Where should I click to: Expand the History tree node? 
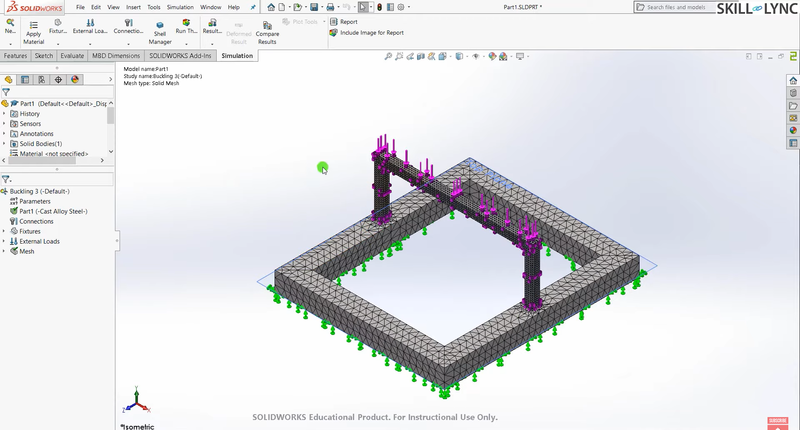(4, 114)
